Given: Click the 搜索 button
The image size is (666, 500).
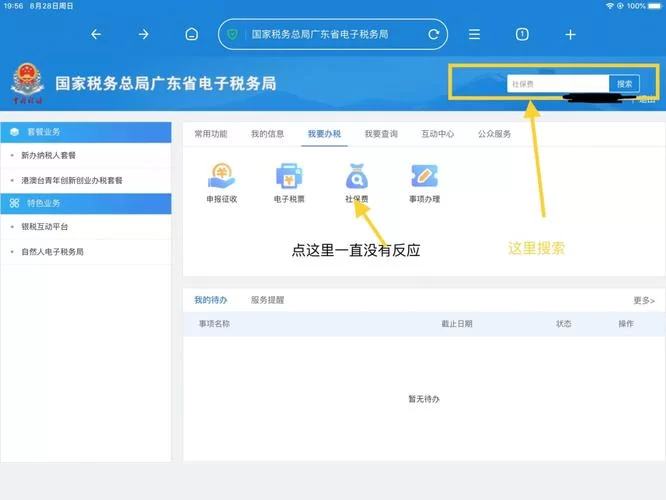Looking at the screenshot, I should 624,84.
